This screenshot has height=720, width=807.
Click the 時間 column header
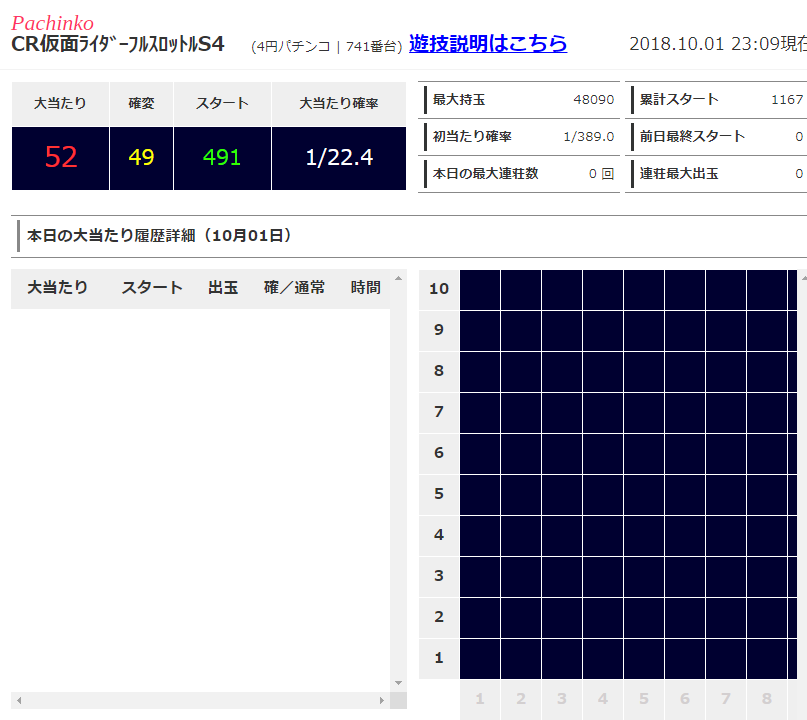[x=365, y=287]
